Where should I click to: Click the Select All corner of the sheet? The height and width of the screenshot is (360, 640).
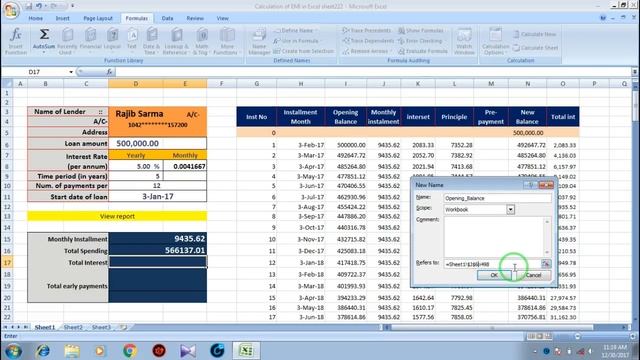7,84
